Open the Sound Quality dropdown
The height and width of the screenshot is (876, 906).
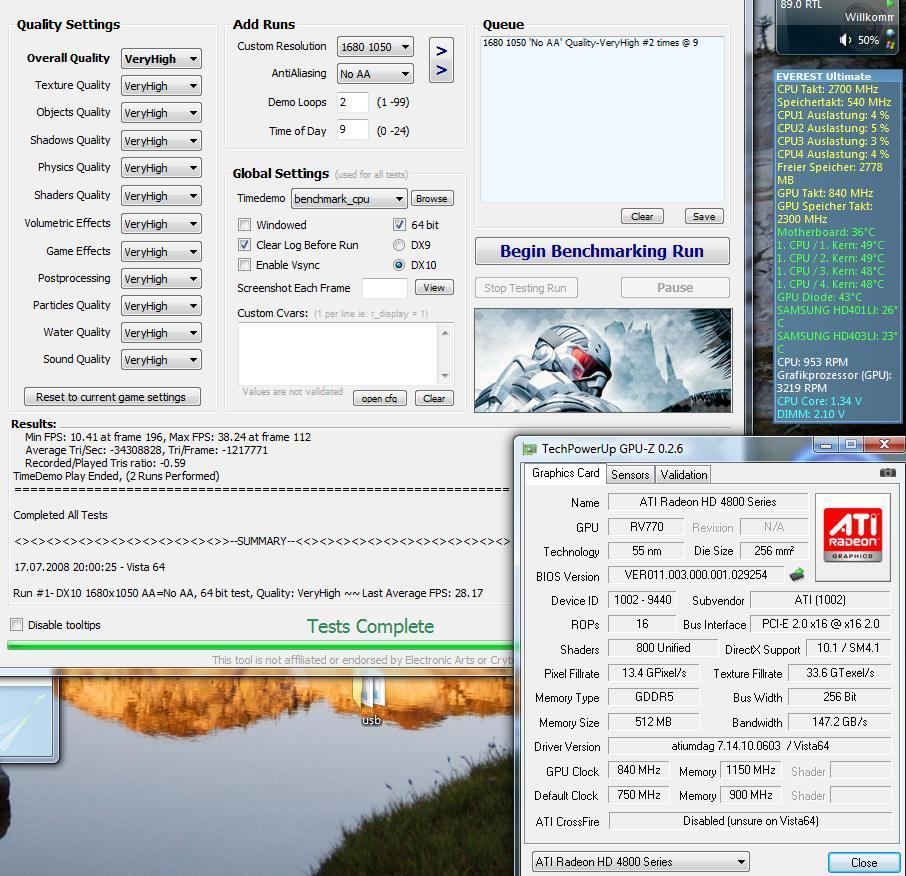(x=161, y=360)
